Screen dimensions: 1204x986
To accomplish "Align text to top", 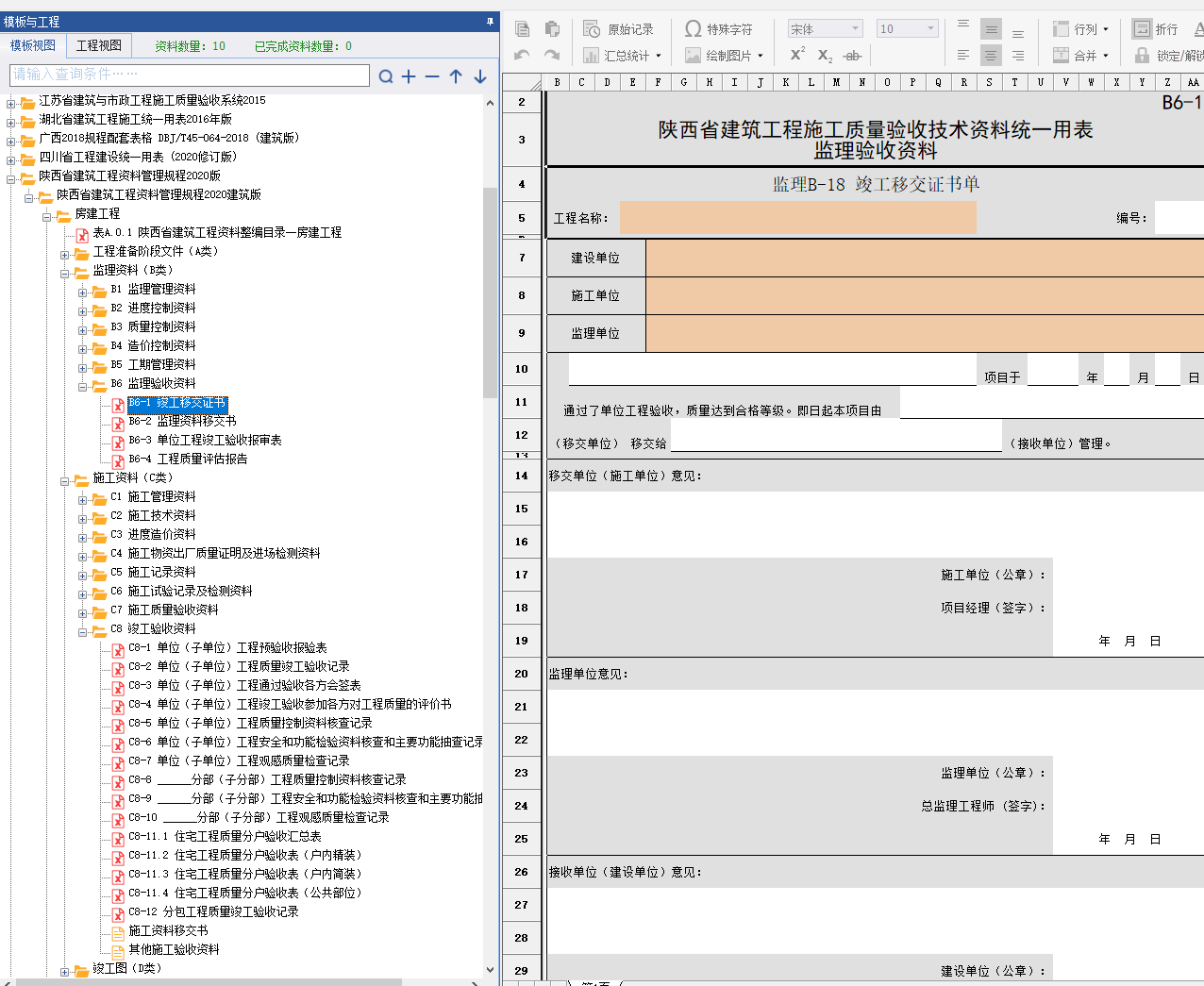I will [x=963, y=27].
